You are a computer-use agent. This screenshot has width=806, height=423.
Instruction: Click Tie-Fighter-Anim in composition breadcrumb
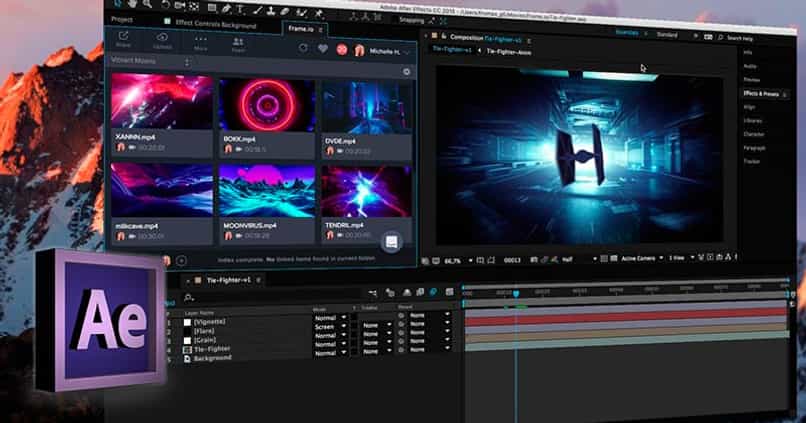click(x=509, y=52)
